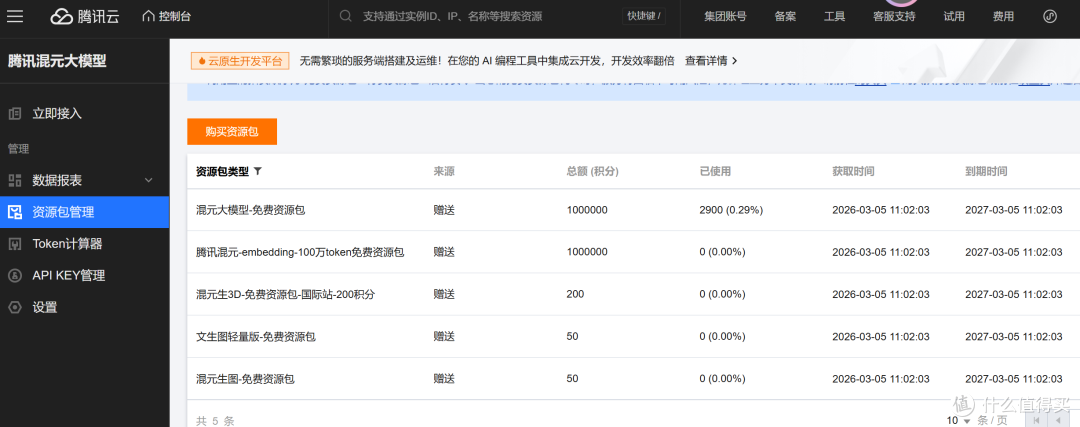Select the 混元大模型-免费资源包 row name
The height and width of the screenshot is (427, 1080).
251,210
